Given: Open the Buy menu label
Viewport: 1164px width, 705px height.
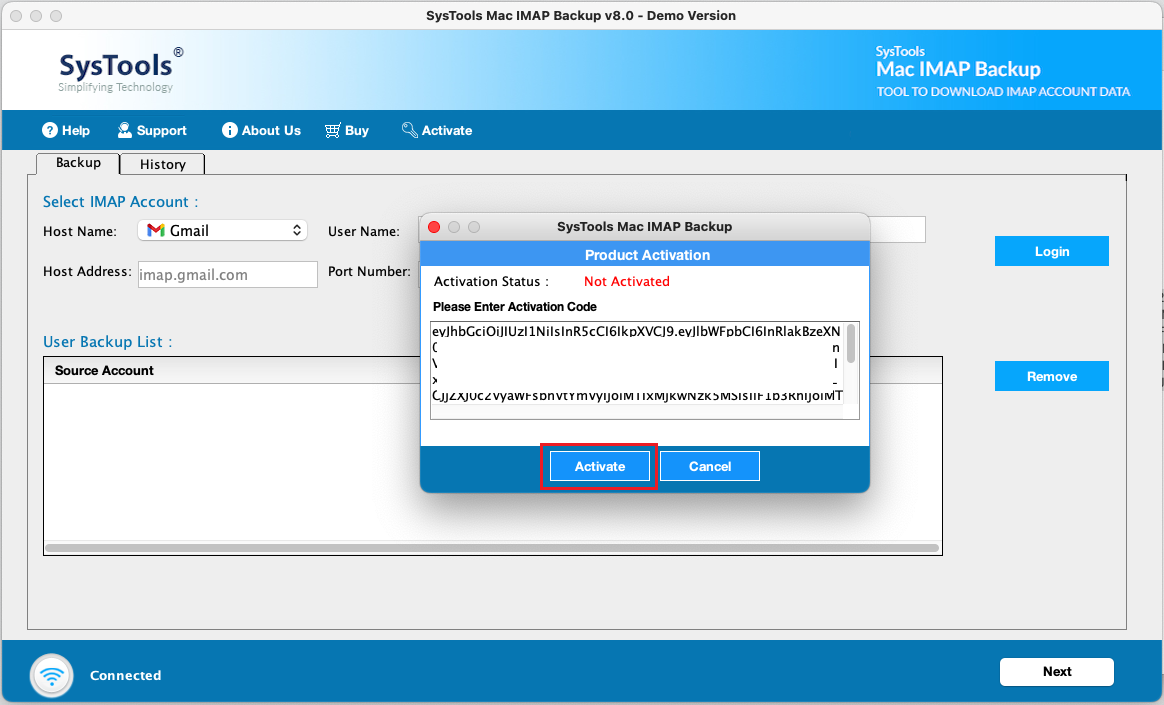Looking at the screenshot, I should pyautogui.click(x=356, y=131).
